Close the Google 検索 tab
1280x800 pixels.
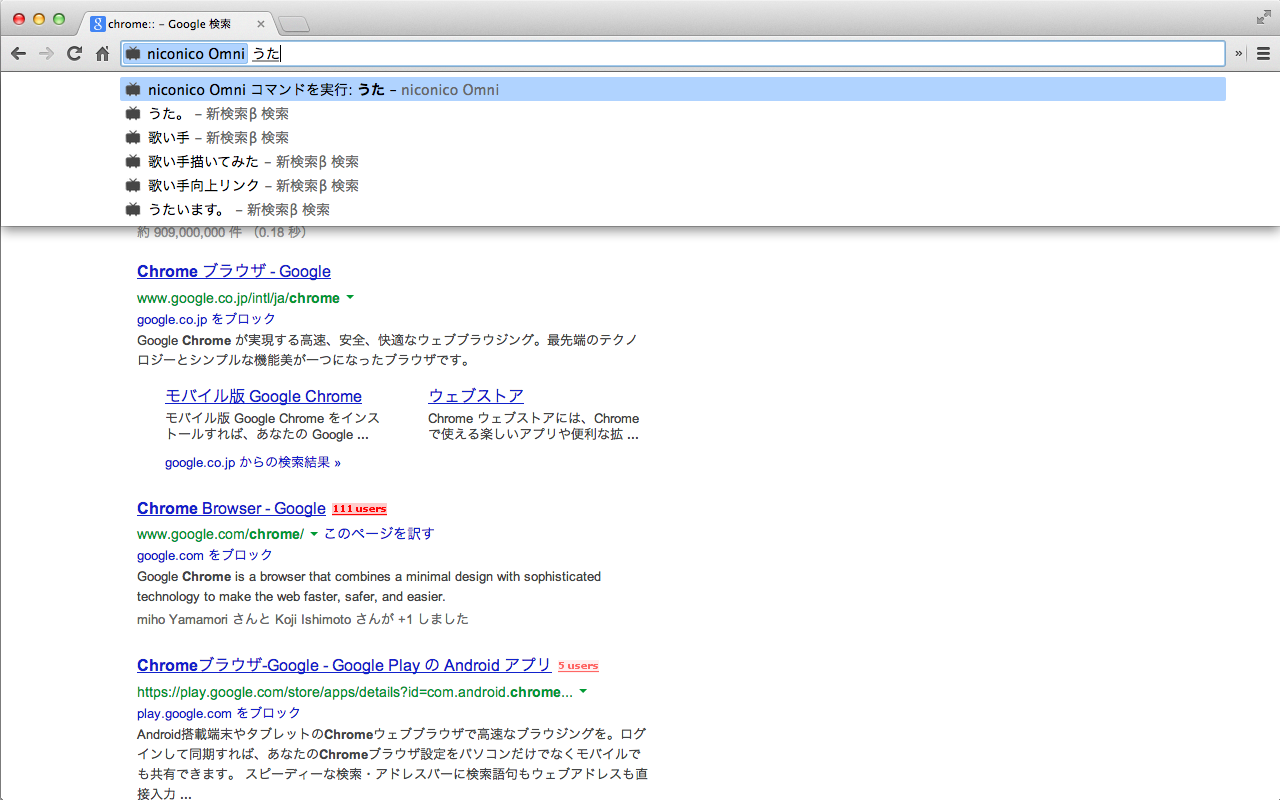pyautogui.click(x=261, y=24)
